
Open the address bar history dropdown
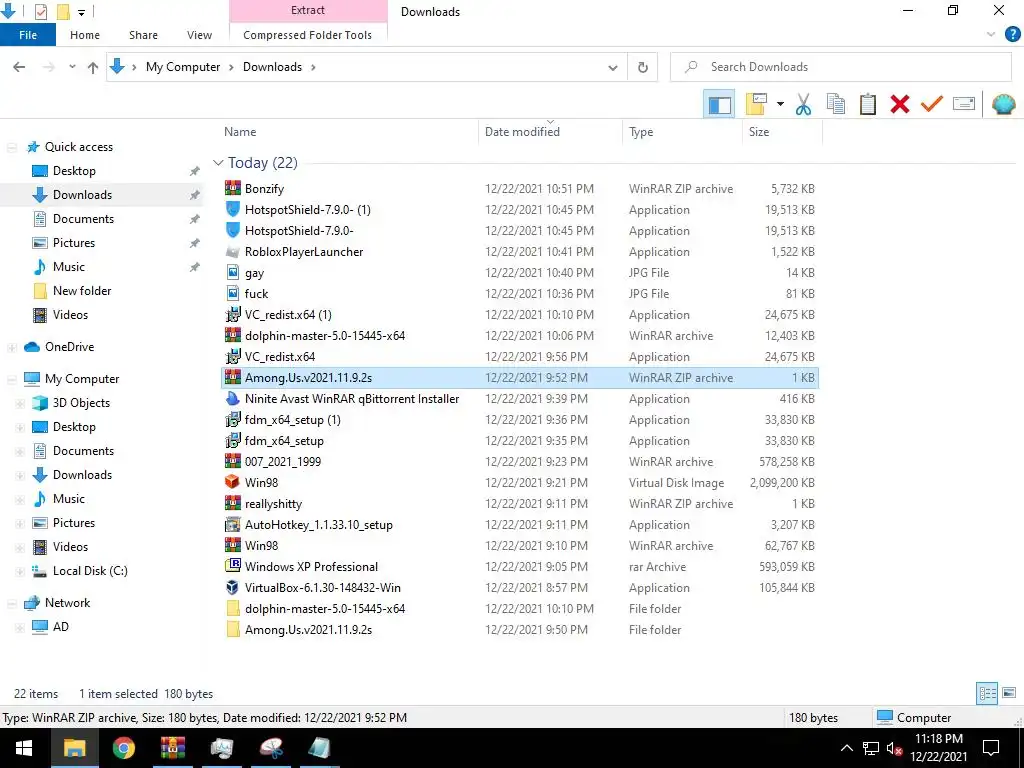[x=613, y=67]
